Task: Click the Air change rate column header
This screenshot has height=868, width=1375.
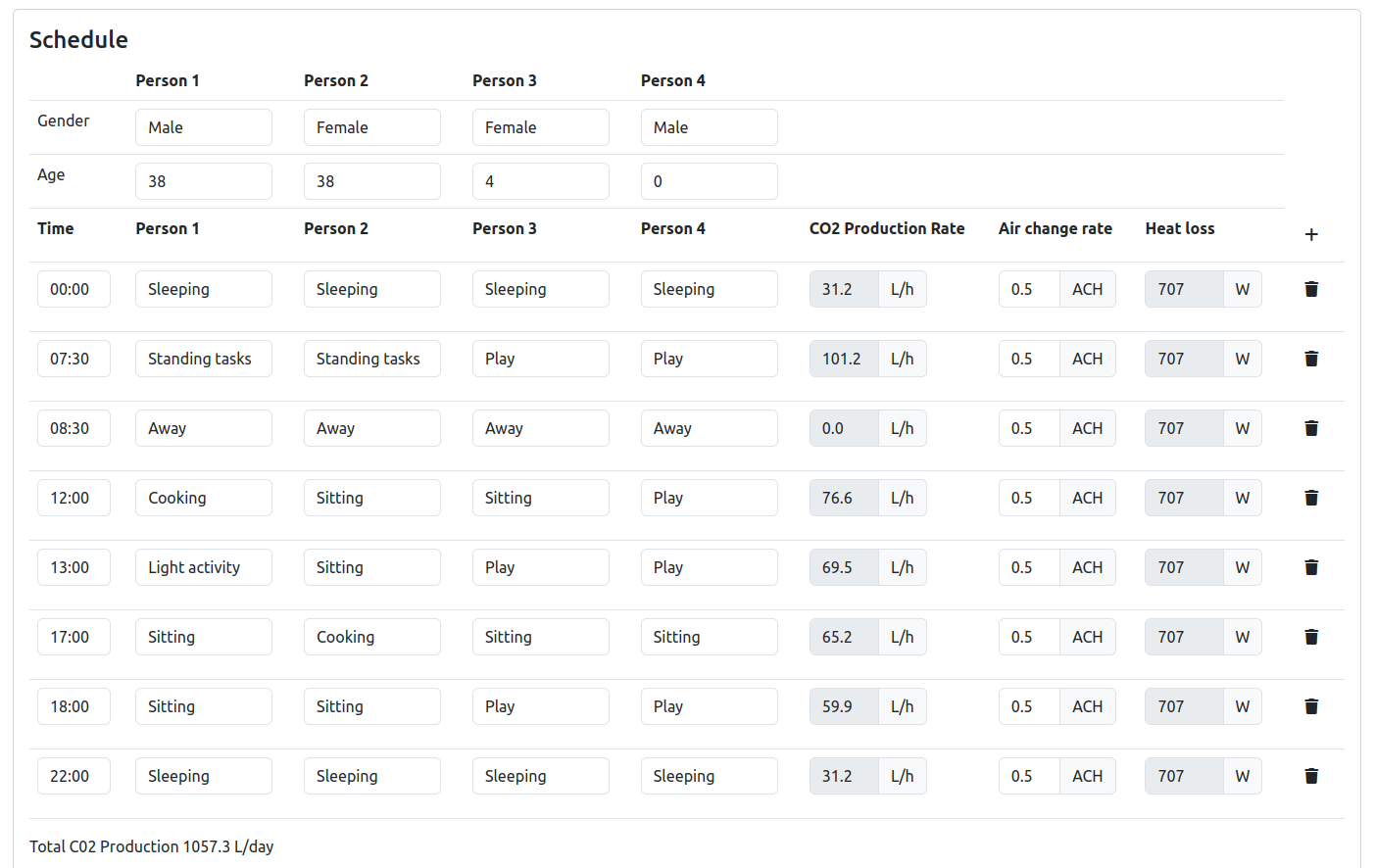Action: click(x=1056, y=228)
